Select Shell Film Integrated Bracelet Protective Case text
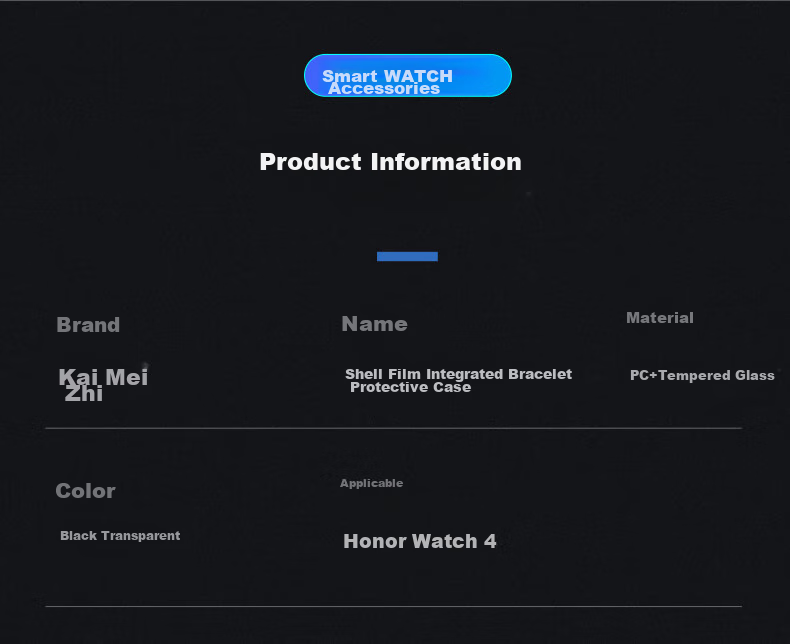This screenshot has height=644, width=790. pyautogui.click(x=458, y=380)
